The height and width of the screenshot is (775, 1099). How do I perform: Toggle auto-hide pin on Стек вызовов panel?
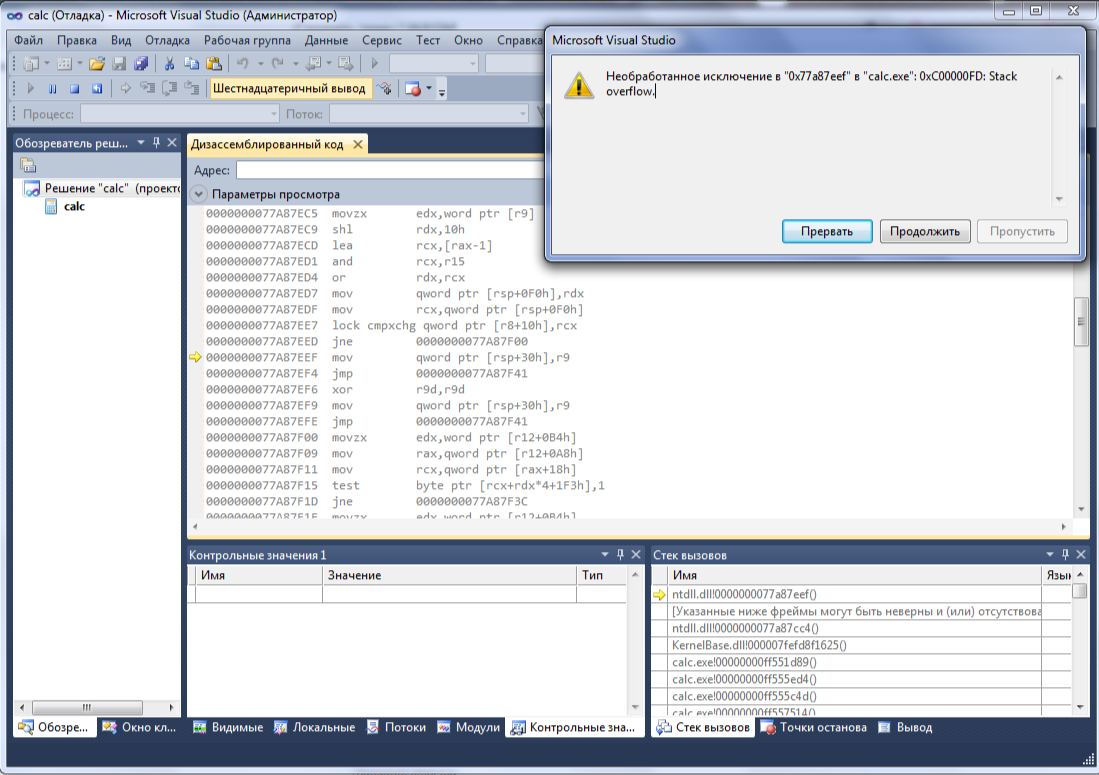click(x=1065, y=555)
